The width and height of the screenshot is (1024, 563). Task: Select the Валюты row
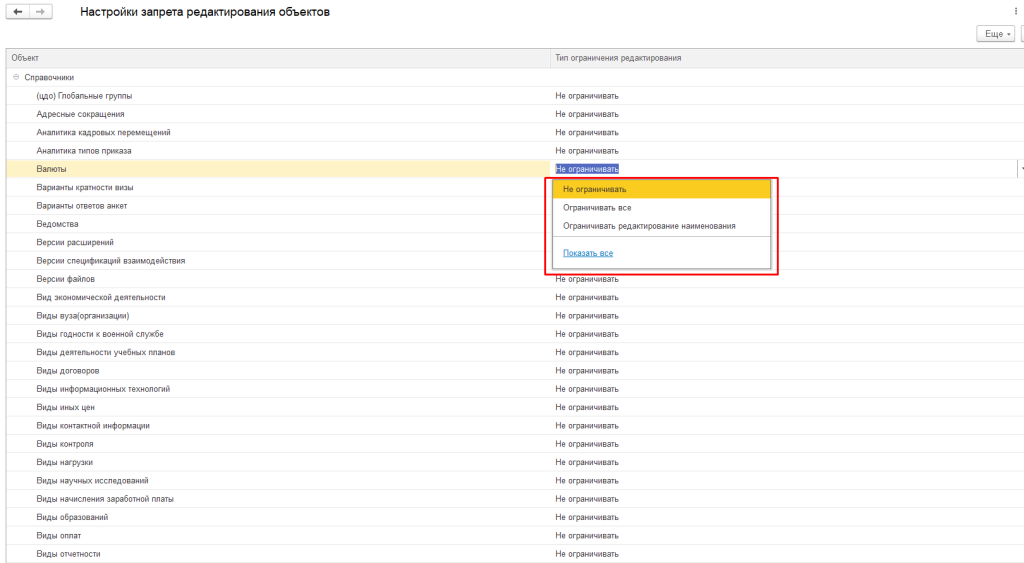pyautogui.click(x=52, y=169)
